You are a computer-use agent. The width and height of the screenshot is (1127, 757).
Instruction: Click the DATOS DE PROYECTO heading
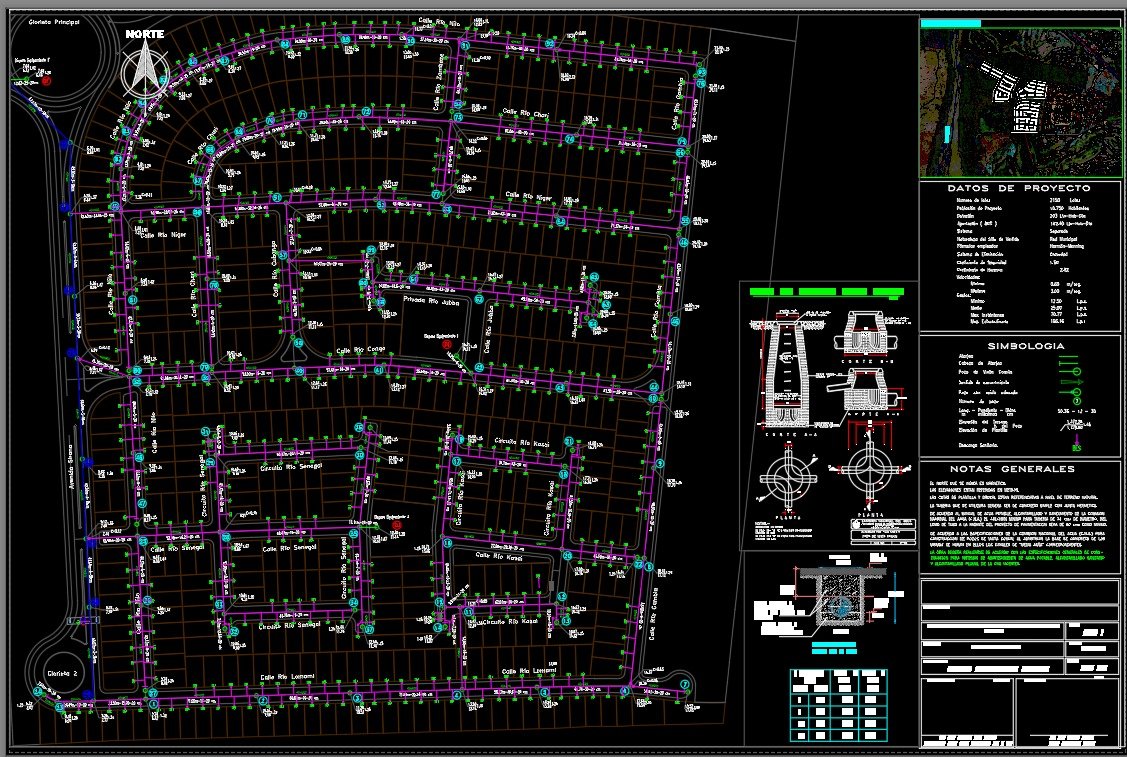pyautogui.click(x=1020, y=188)
